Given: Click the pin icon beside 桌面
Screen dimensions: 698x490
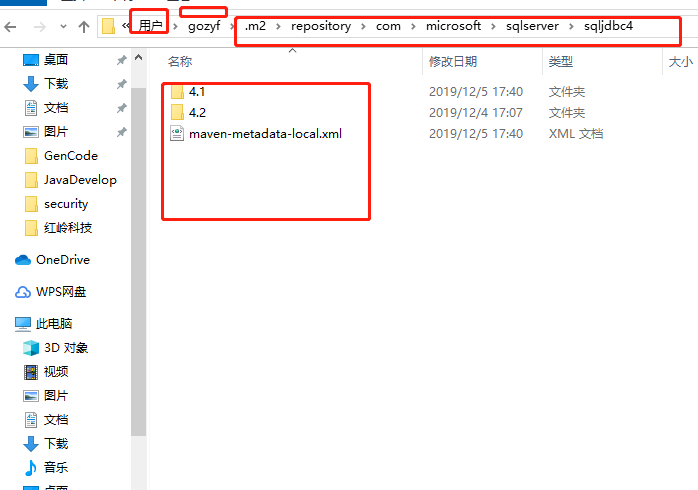Looking at the screenshot, I should click(x=122, y=60).
